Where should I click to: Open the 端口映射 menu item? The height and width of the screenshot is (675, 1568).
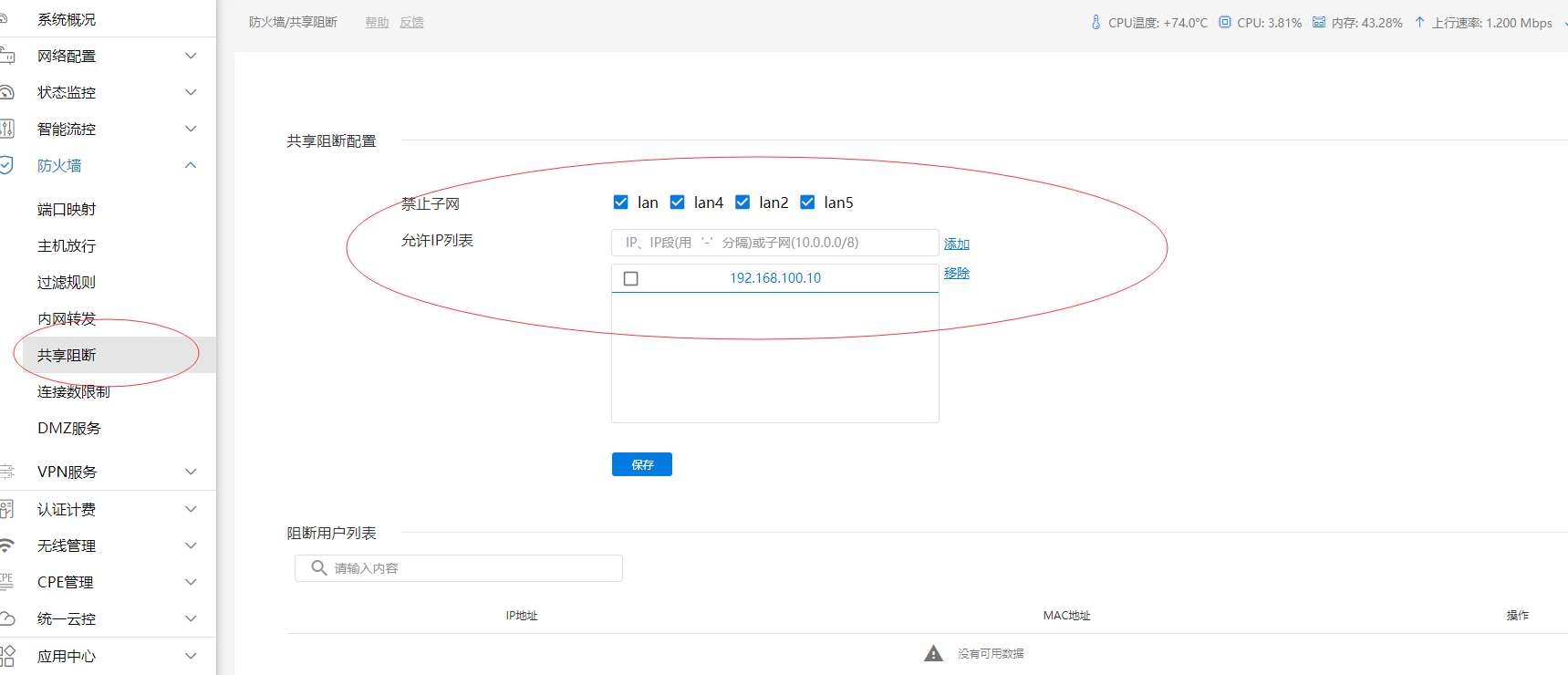(x=67, y=209)
